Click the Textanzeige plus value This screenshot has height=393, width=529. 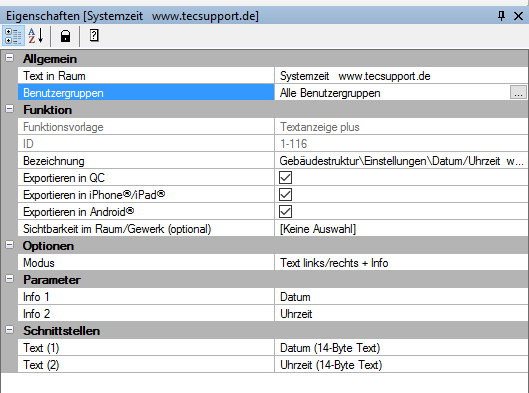point(320,127)
